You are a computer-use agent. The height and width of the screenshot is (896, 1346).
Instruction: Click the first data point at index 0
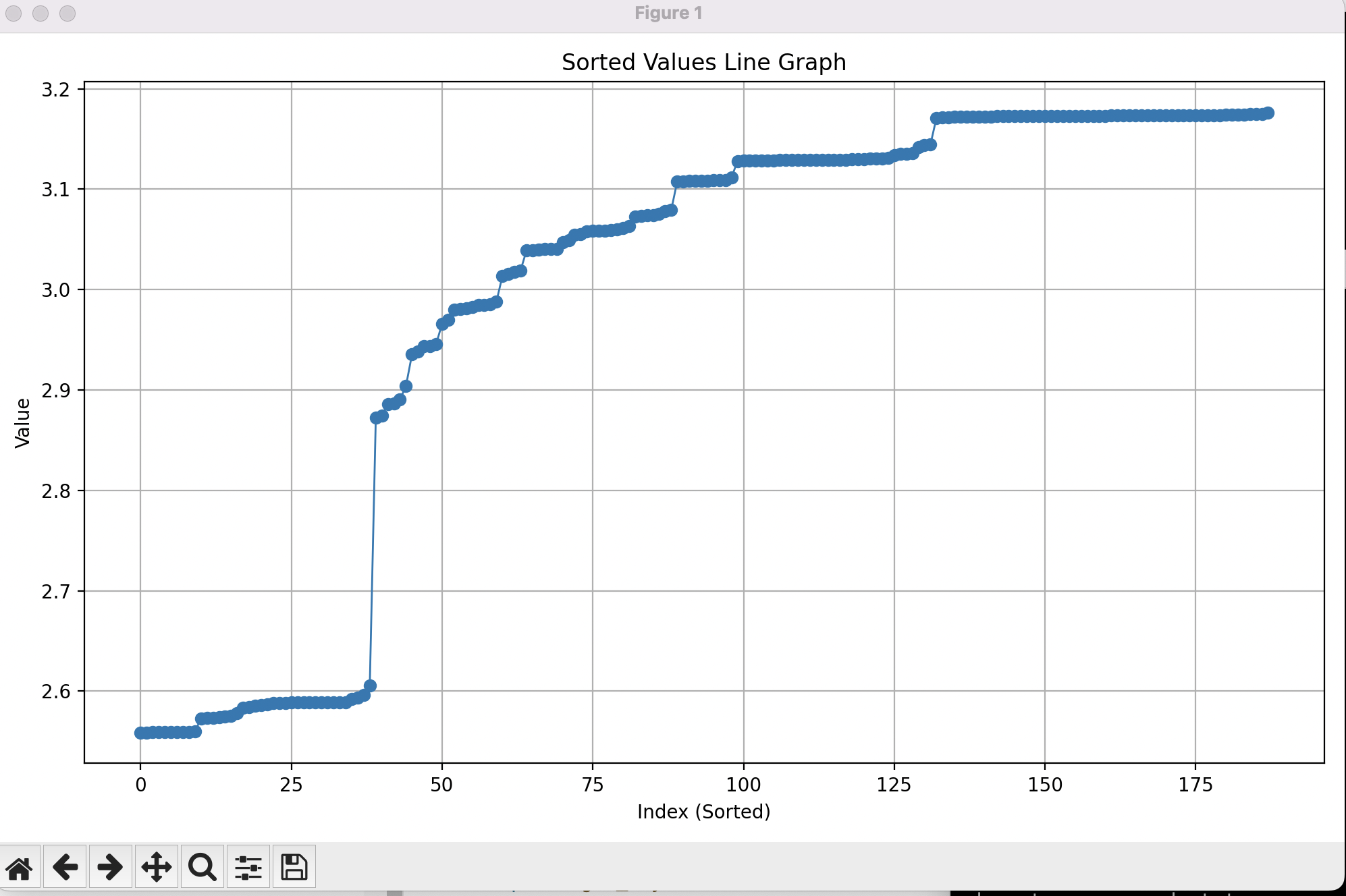tap(140, 733)
